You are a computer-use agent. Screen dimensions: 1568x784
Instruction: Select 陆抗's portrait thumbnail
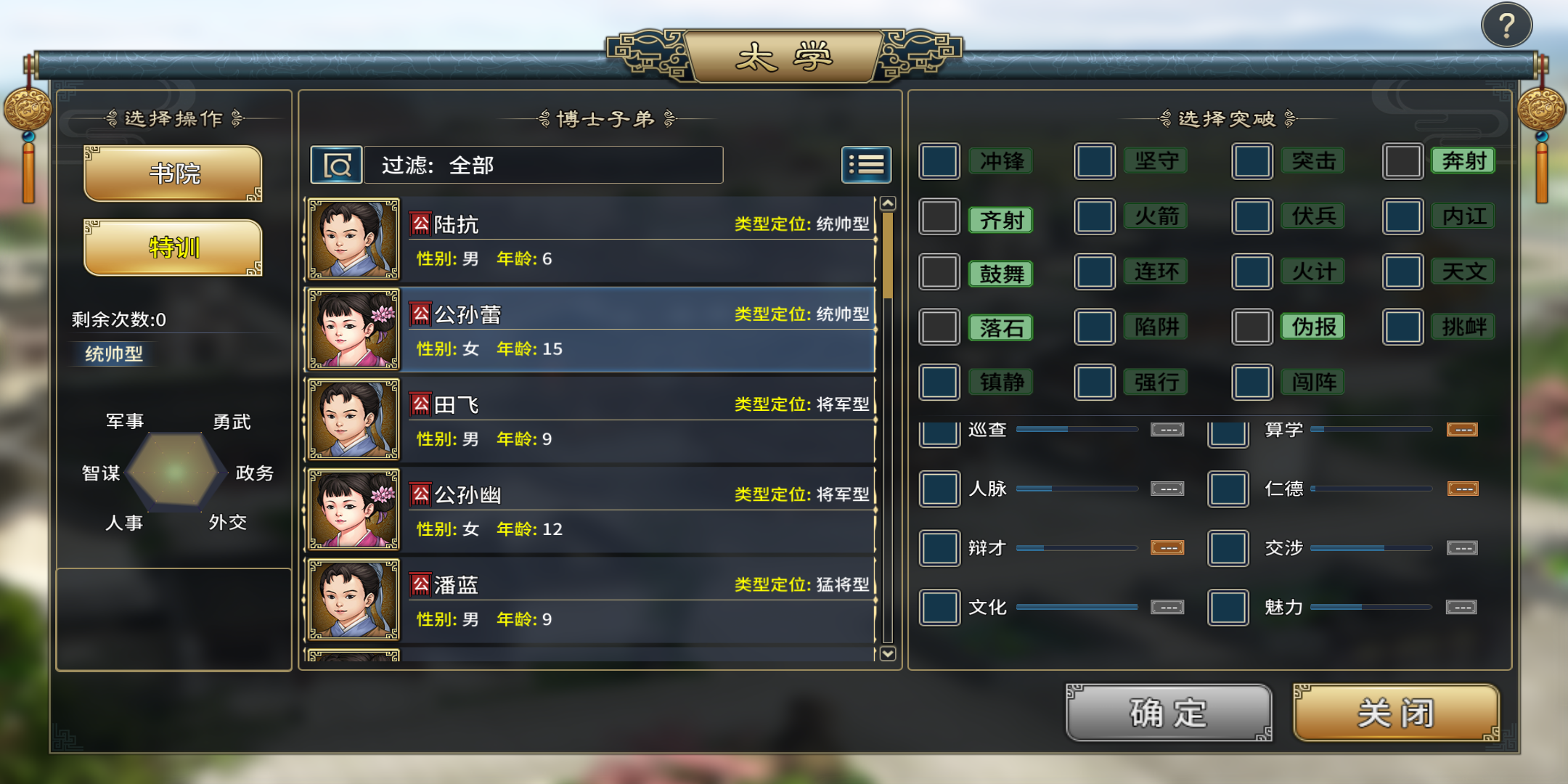(x=354, y=240)
